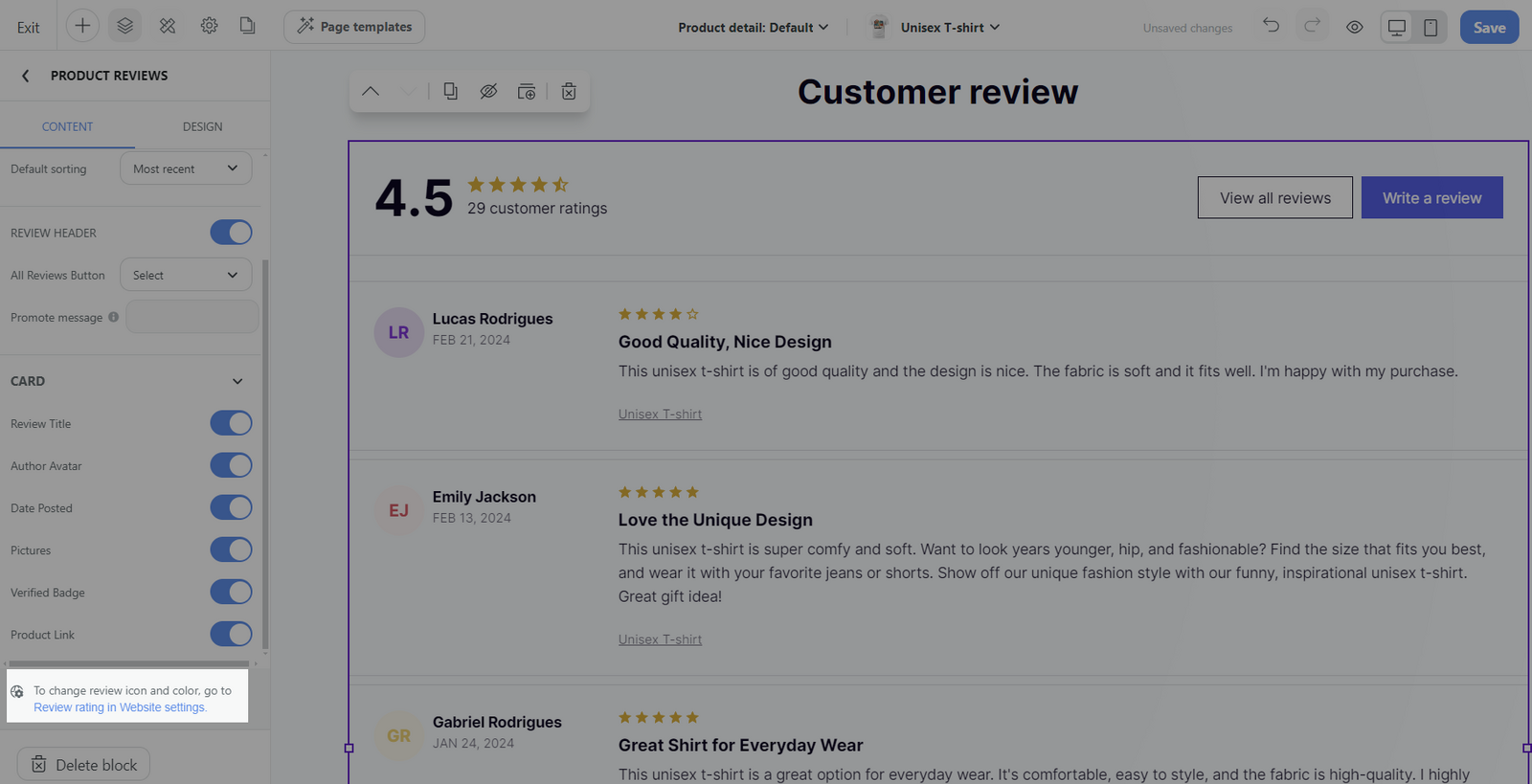Undo the last change
The width and height of the screenshot is (1532, 784).
(1271, 26)
